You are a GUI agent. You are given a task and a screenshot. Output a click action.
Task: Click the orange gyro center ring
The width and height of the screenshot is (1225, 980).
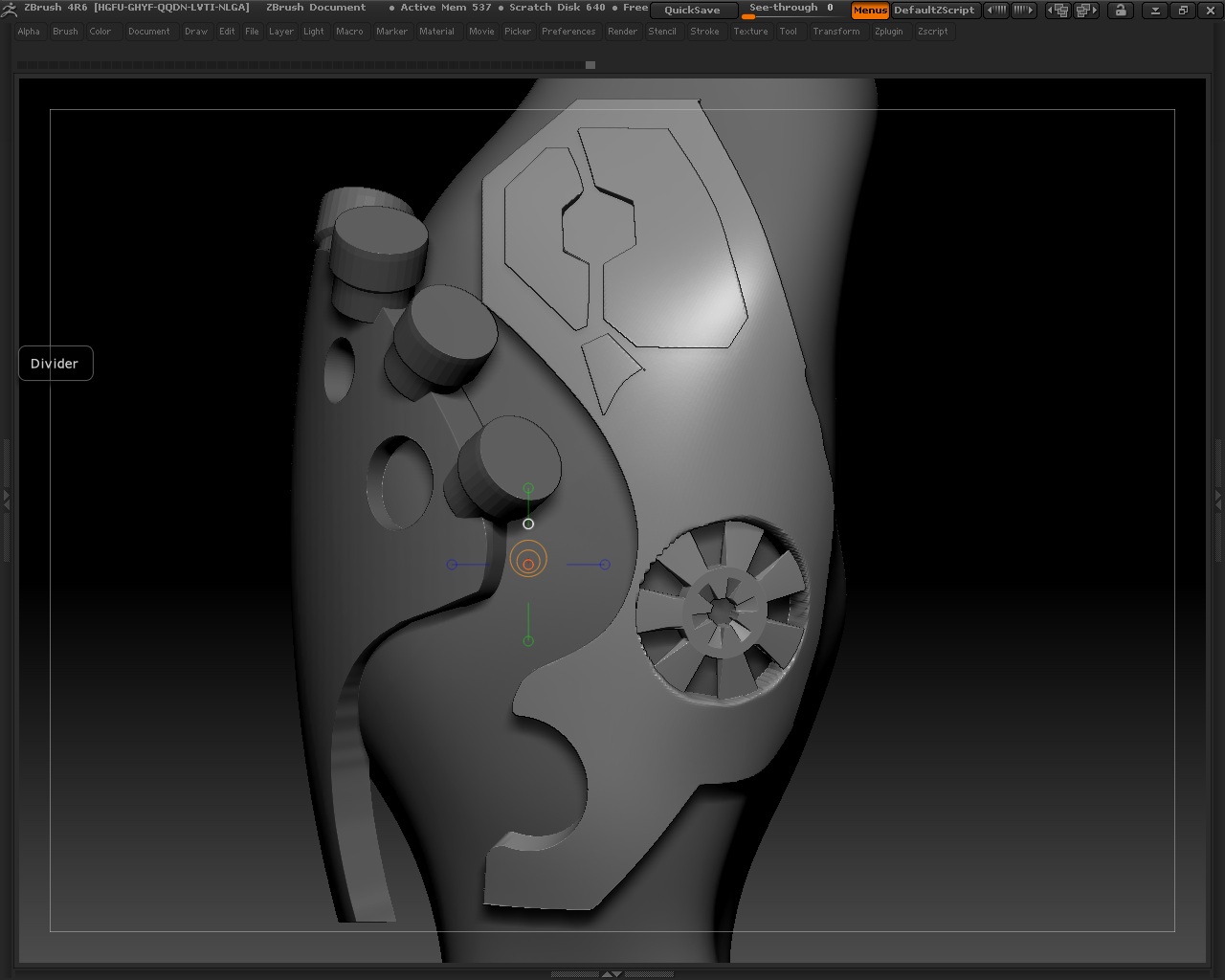point(528,559)
